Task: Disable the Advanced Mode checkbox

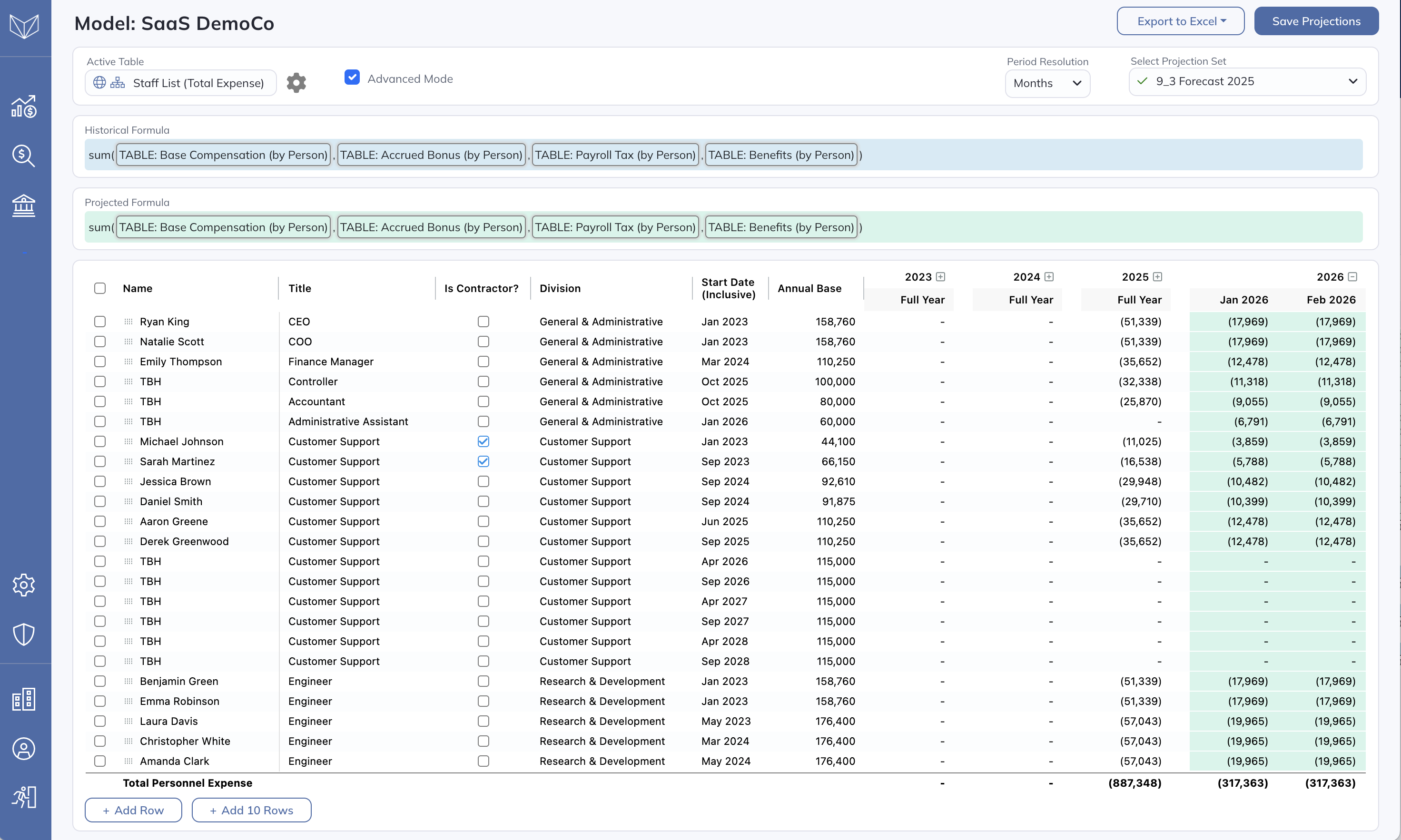Action: (x=352, y=78)
